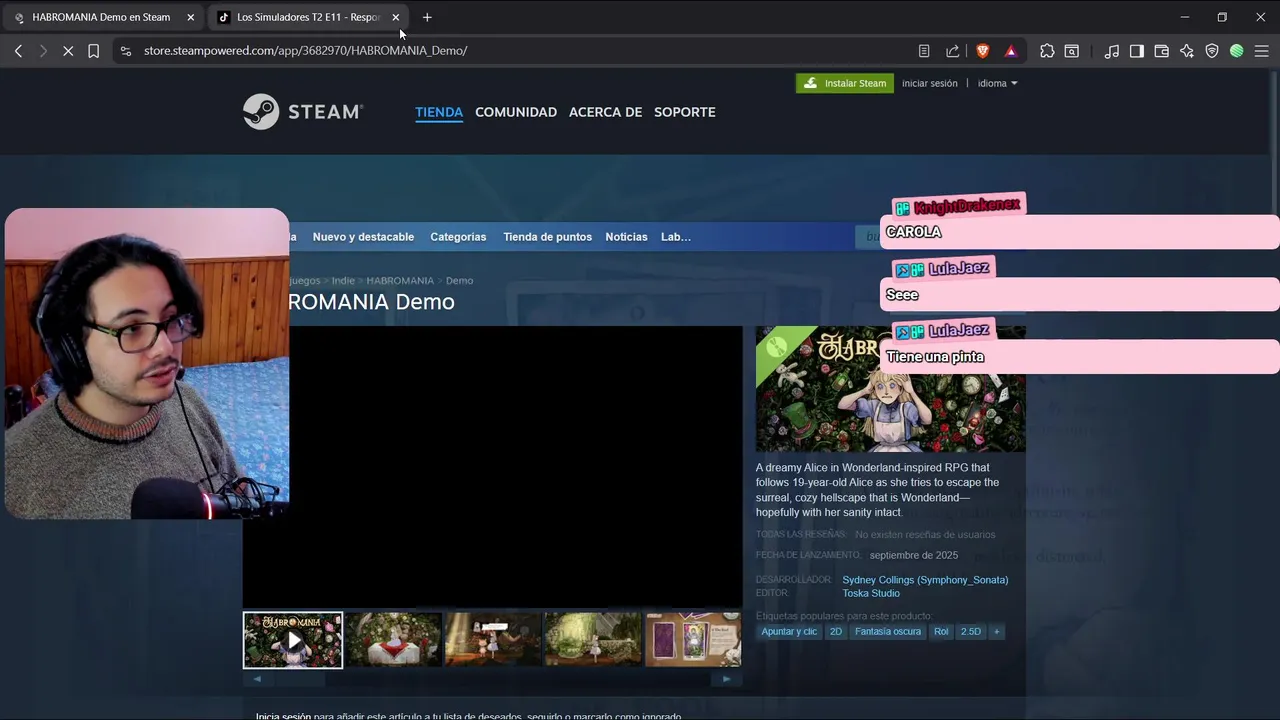Switch to HABROMANIA Demo en Steam tab

pyautogui.click(x=102, y=17)
